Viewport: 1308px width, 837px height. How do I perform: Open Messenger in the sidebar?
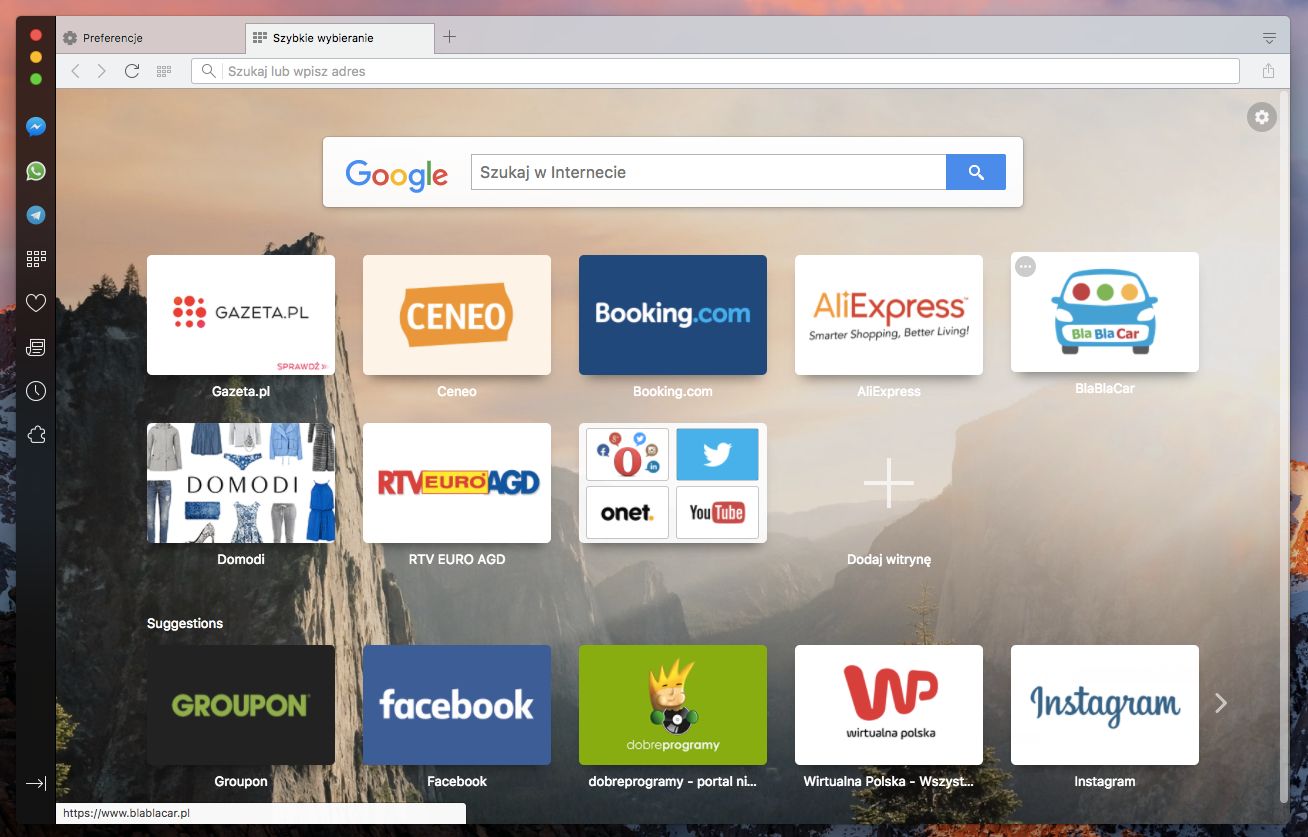click(x=36, y=127)
